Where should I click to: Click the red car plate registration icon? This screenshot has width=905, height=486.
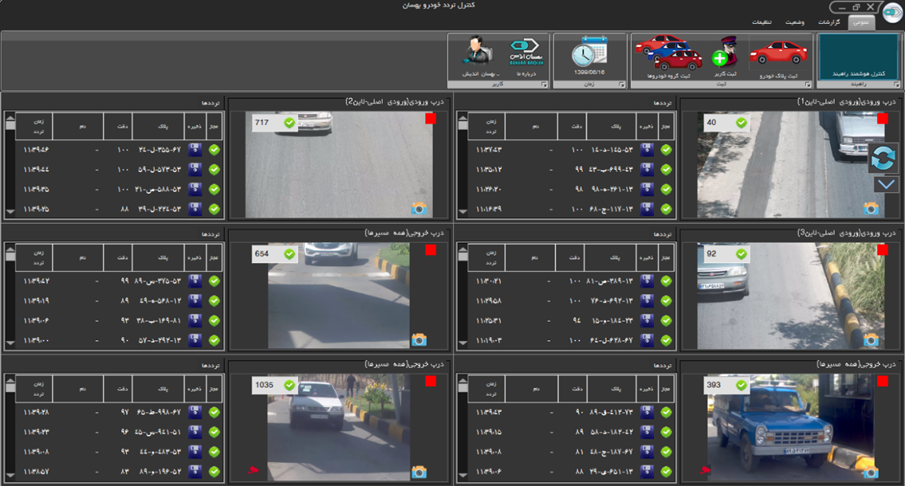[778, 53]
